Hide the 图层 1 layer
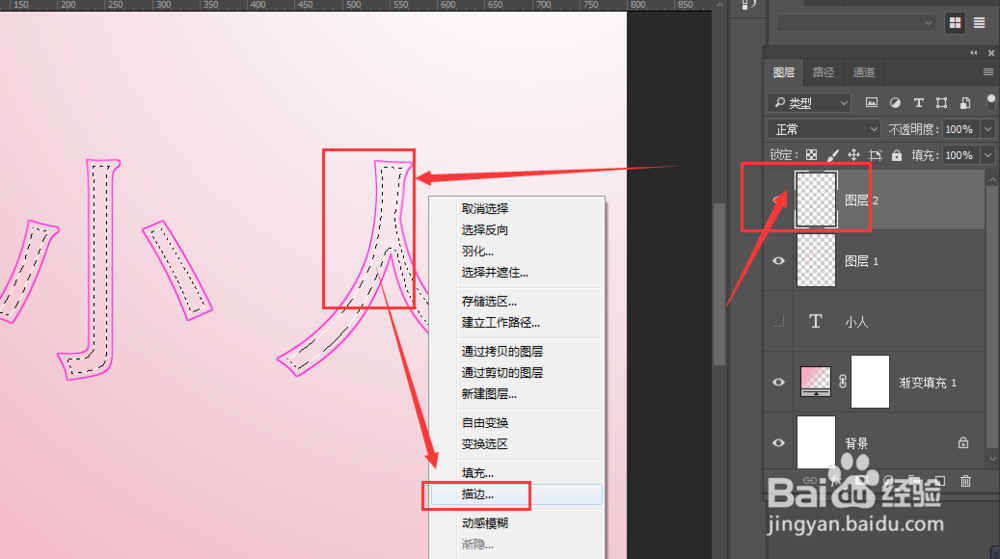The width and height of the screenshot is (1000, 559). 778,261
